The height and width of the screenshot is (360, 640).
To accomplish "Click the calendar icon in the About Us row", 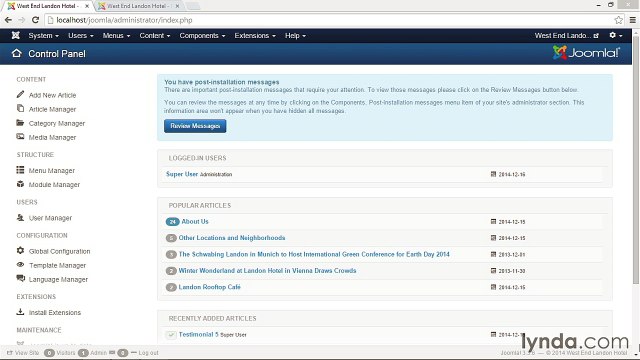I will [x=493, y=222].
